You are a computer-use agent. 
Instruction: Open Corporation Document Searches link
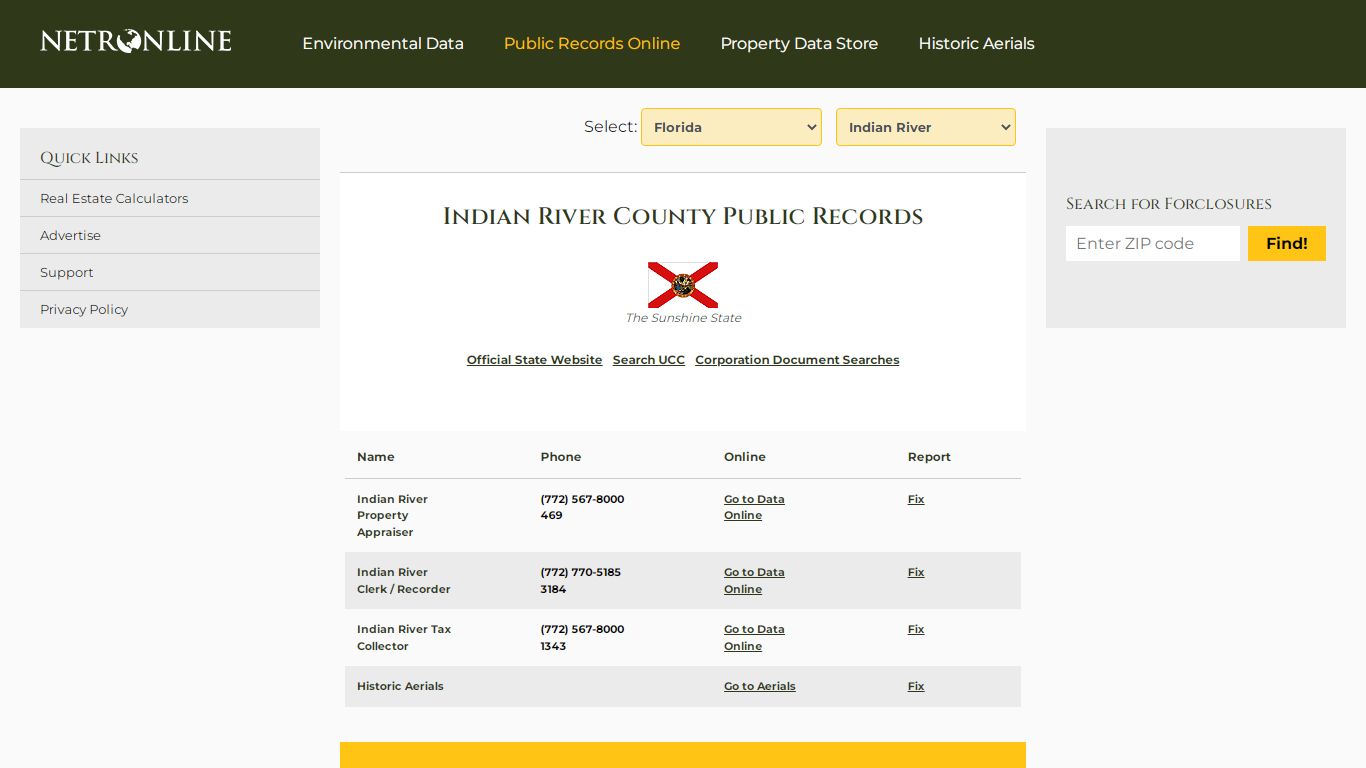pyautogui.click(x=797, y=360)
